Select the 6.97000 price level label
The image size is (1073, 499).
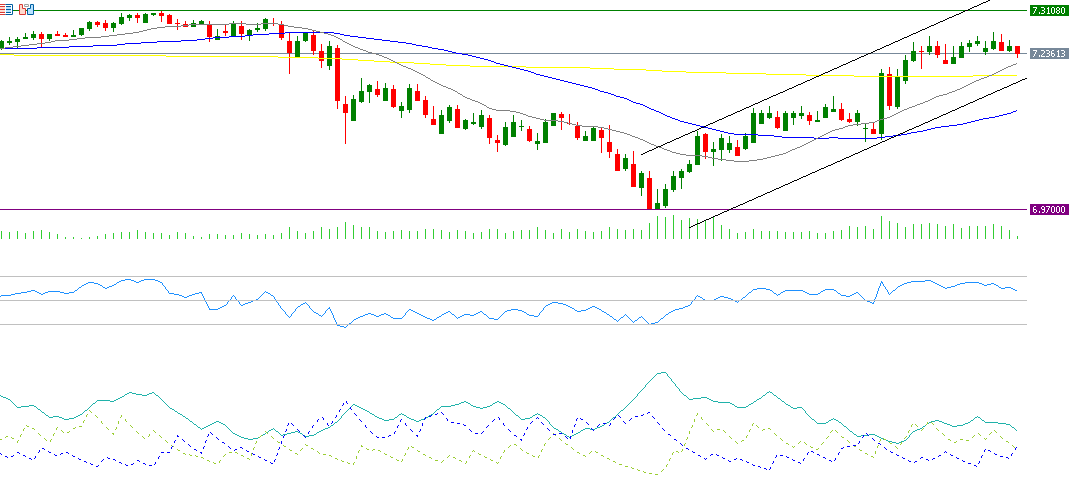(x=1048, y=210)
